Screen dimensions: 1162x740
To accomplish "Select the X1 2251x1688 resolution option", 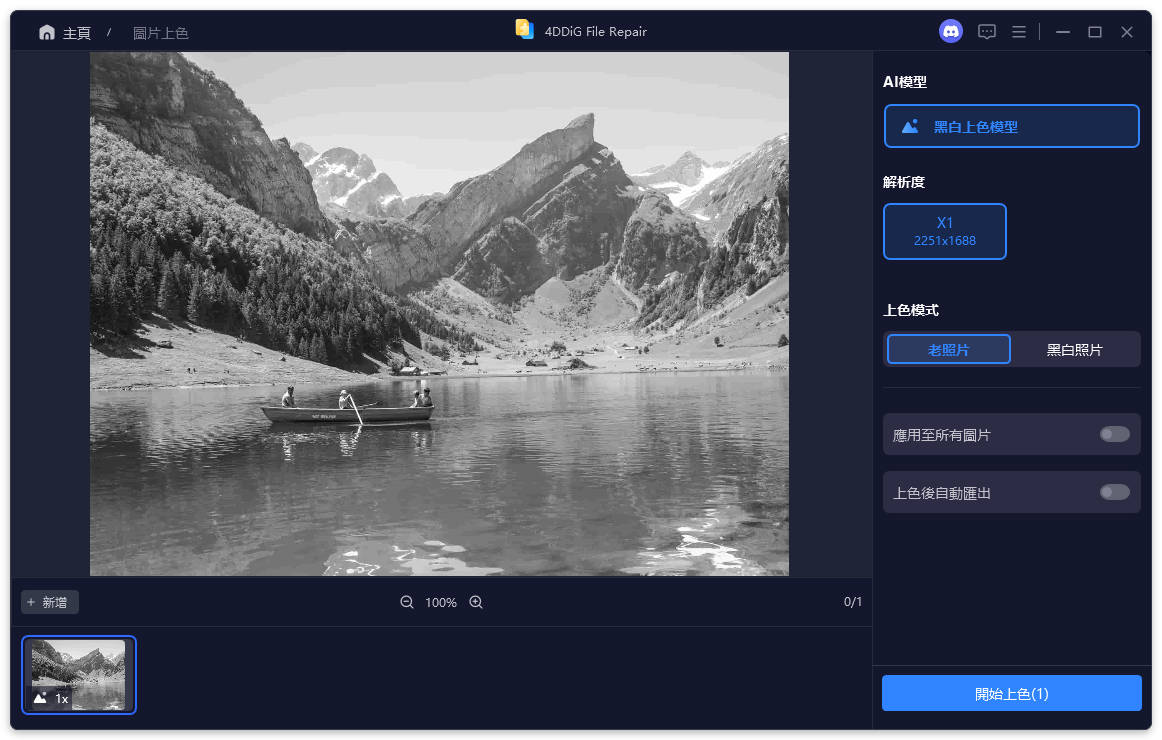I will [944, 231].
